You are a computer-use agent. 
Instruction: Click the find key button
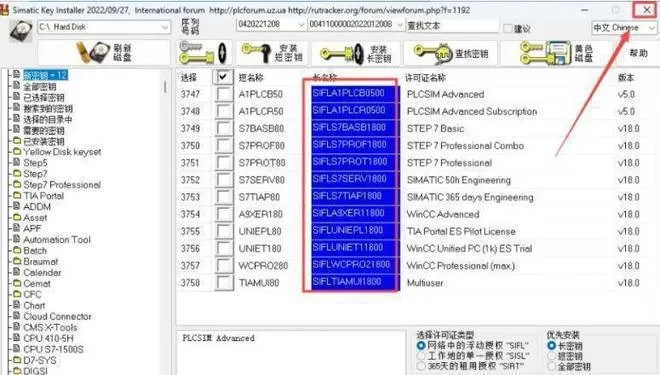pyautogui.click(x=450, y=53)
